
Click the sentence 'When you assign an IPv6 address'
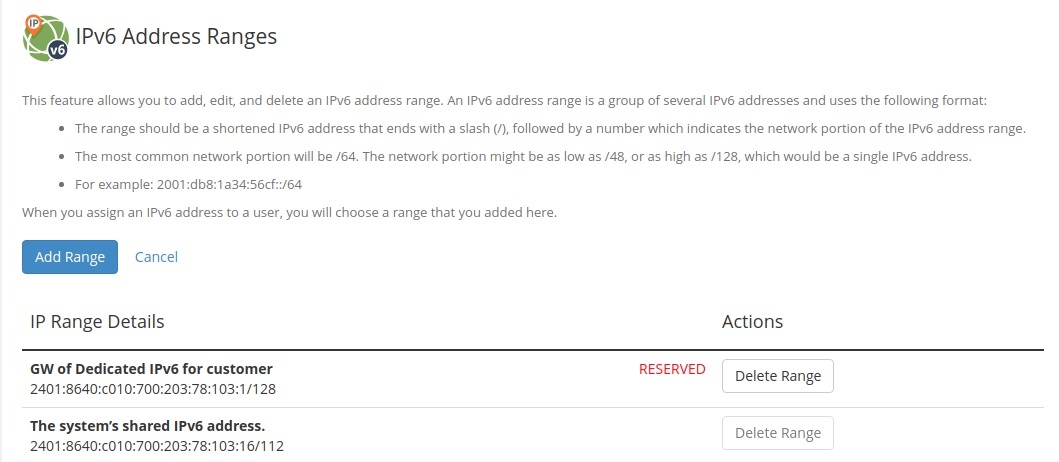(289, 212)
